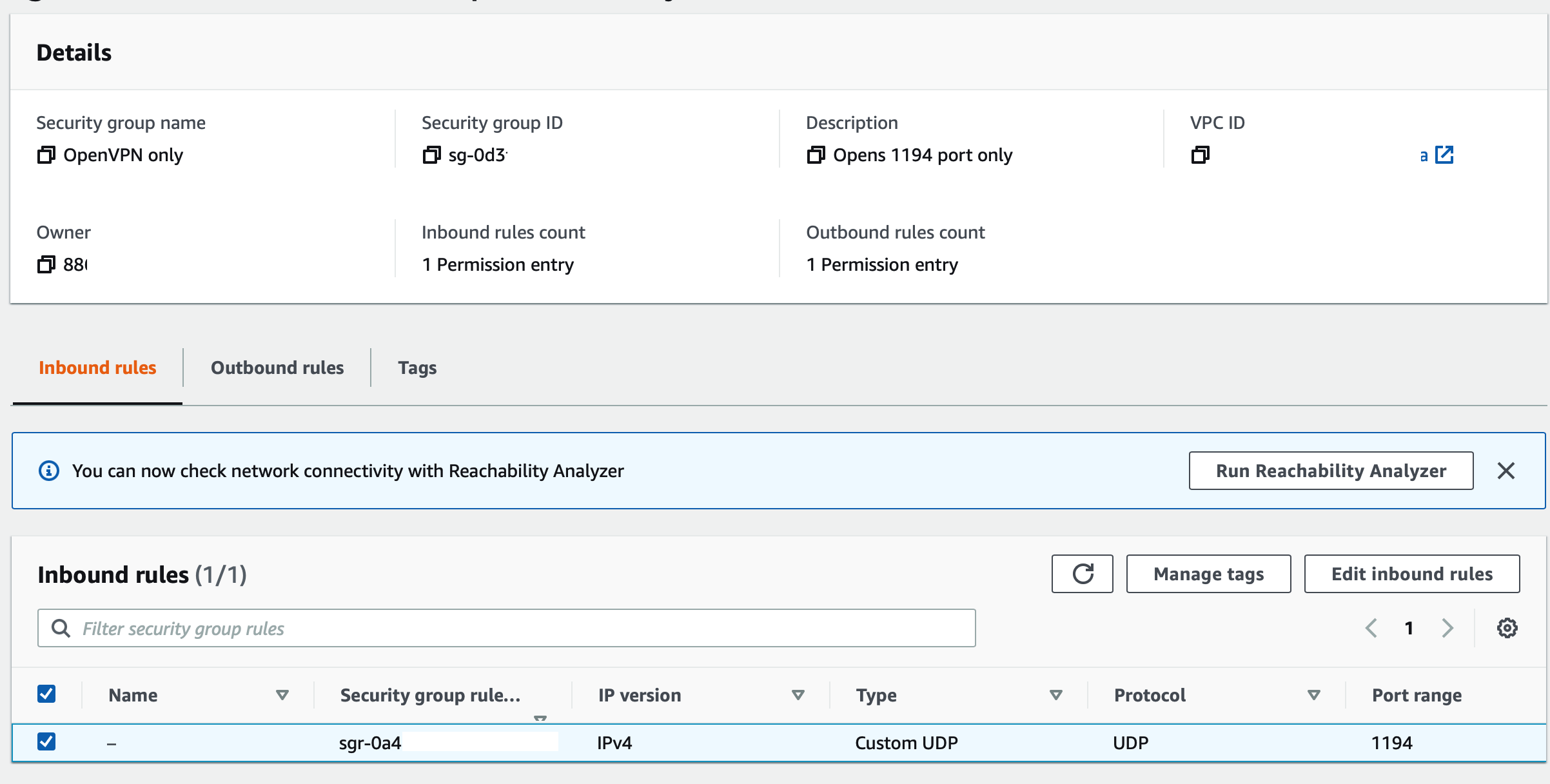Dismiss the Reachability Analyzer banner

point(1506,471)
